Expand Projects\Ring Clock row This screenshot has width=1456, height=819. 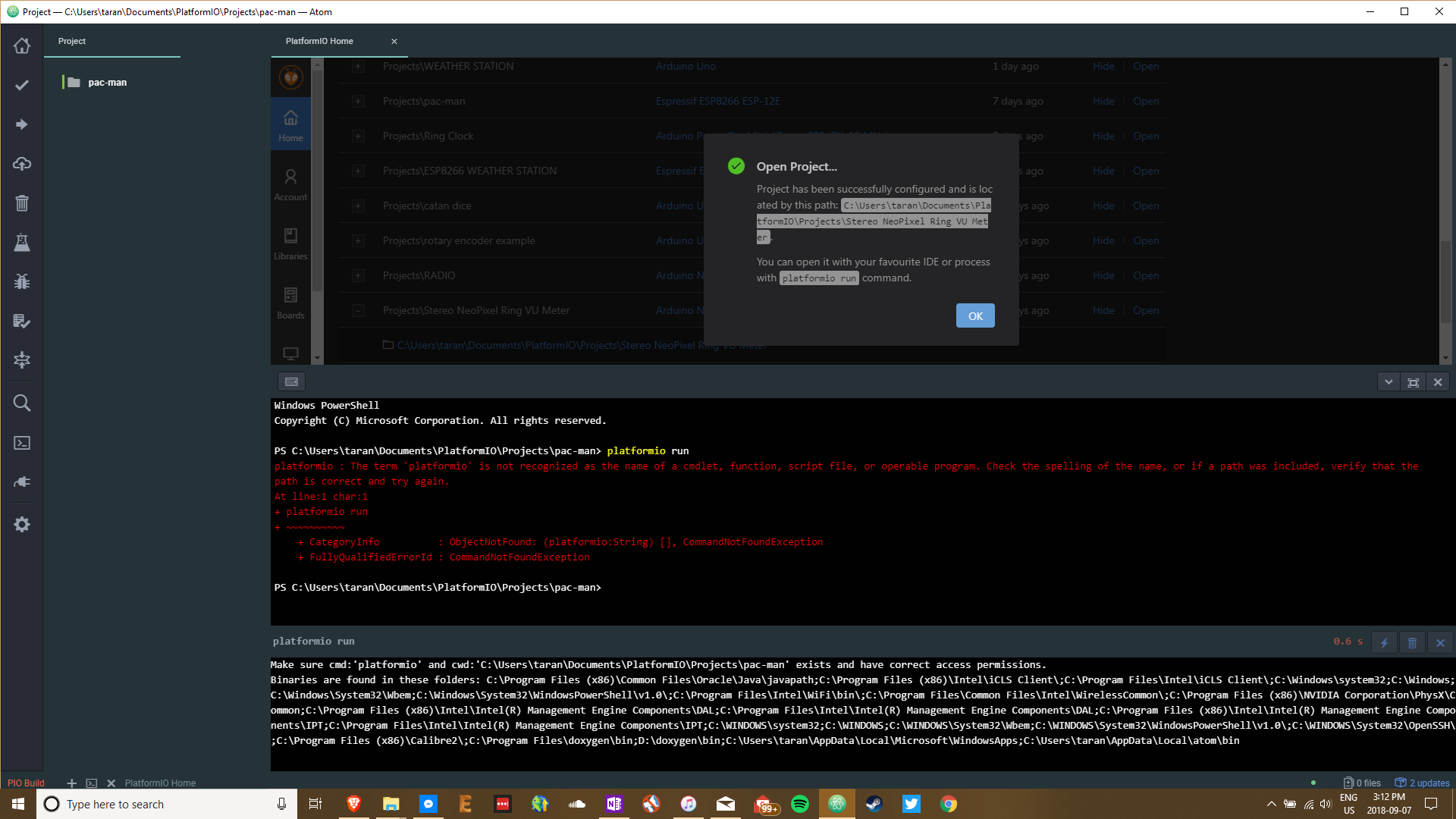(x=358, y=136)
